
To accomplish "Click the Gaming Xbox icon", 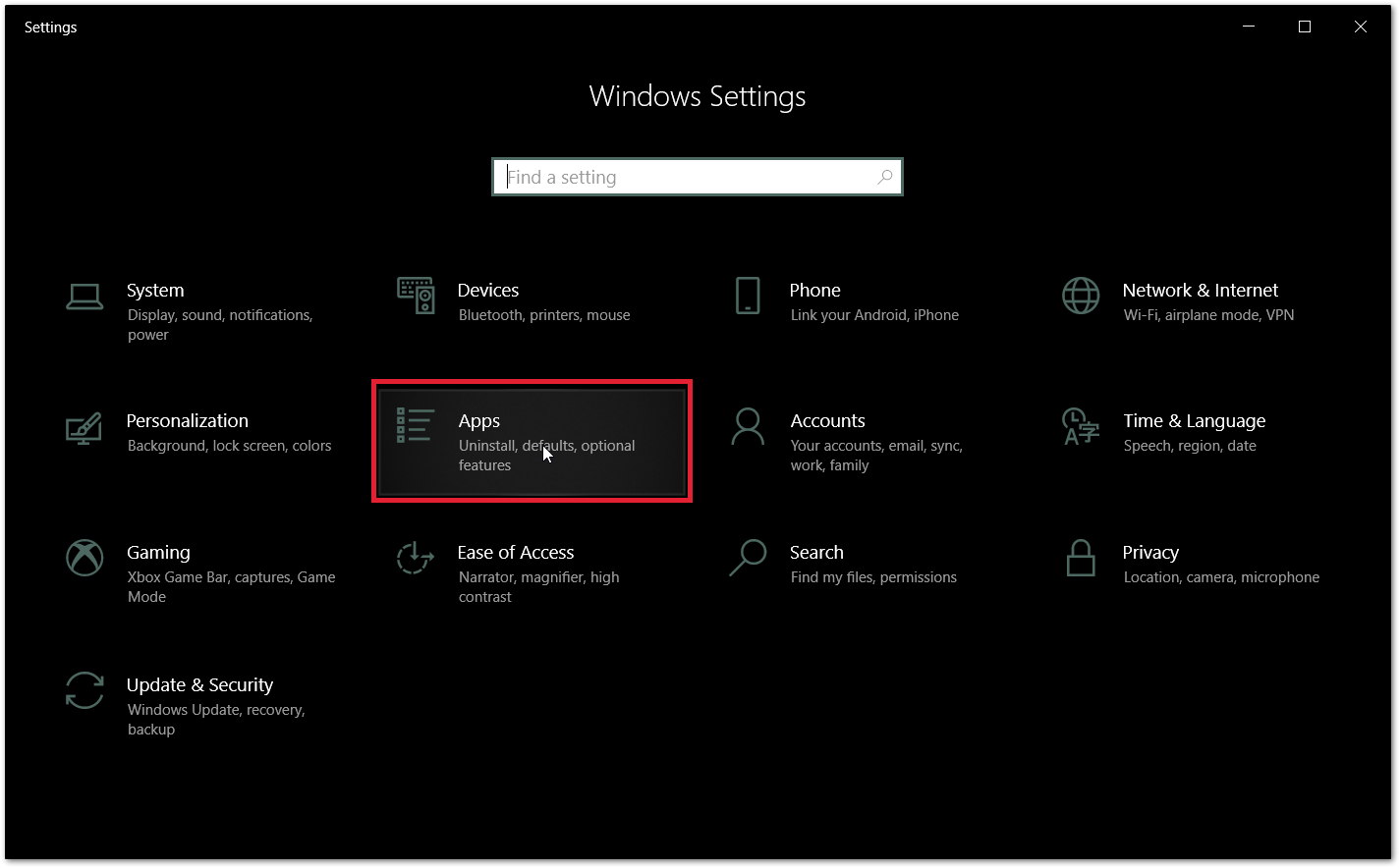I will pyautogui.click(x=84, y=558).
